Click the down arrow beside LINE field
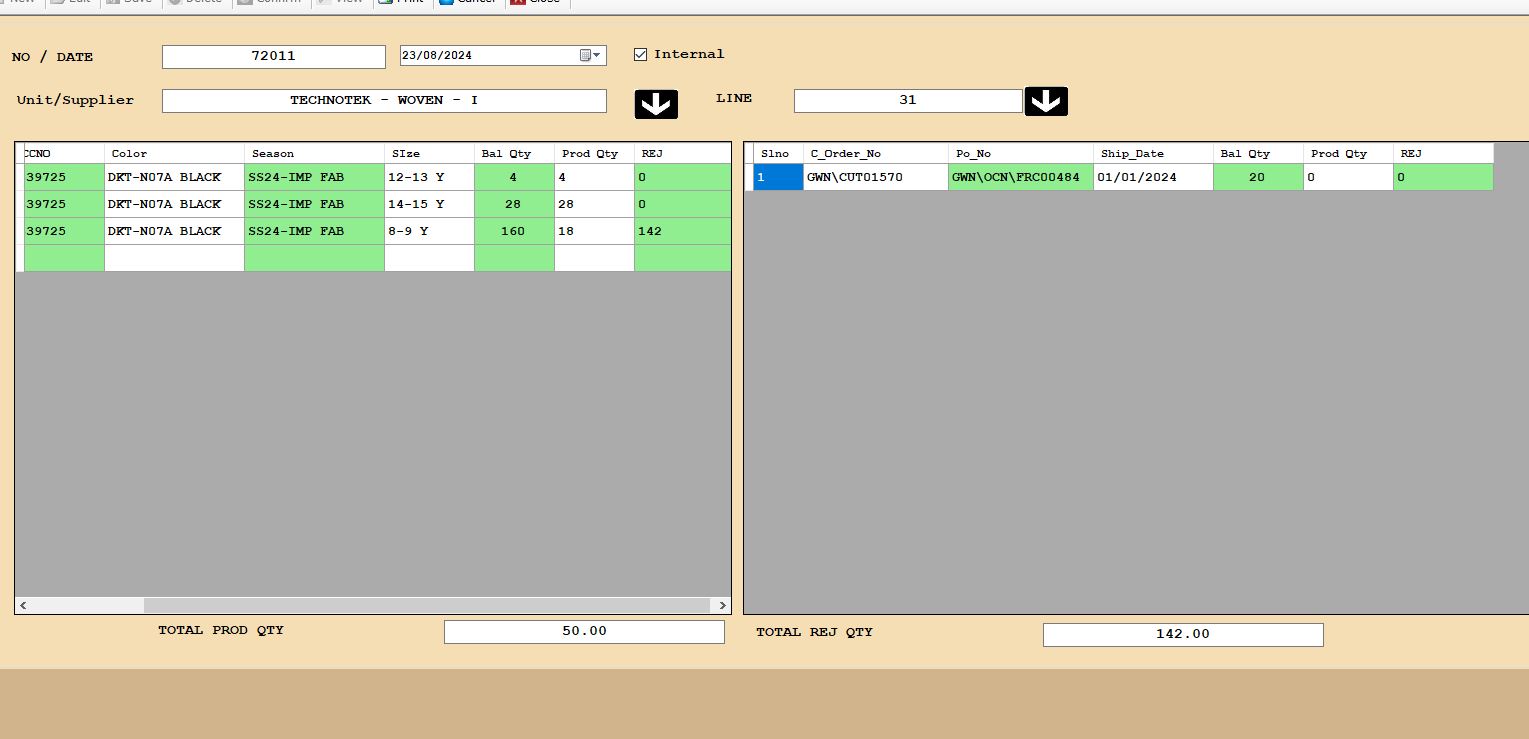Screen dimensions: 1529x739 click(x=1046, y=101)
